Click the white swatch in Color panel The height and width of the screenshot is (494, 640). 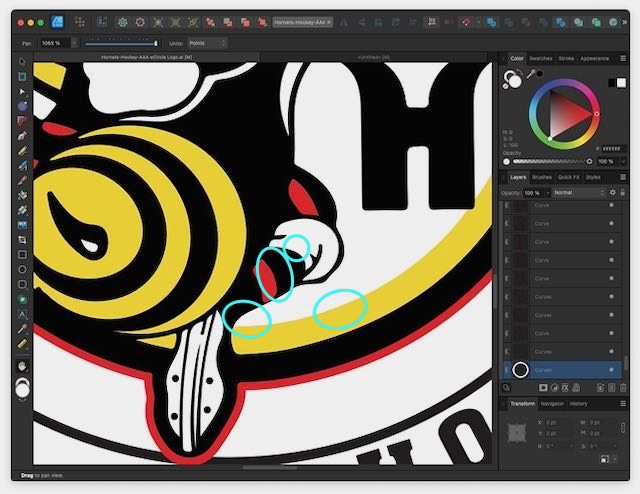click(x=621, y=83)
